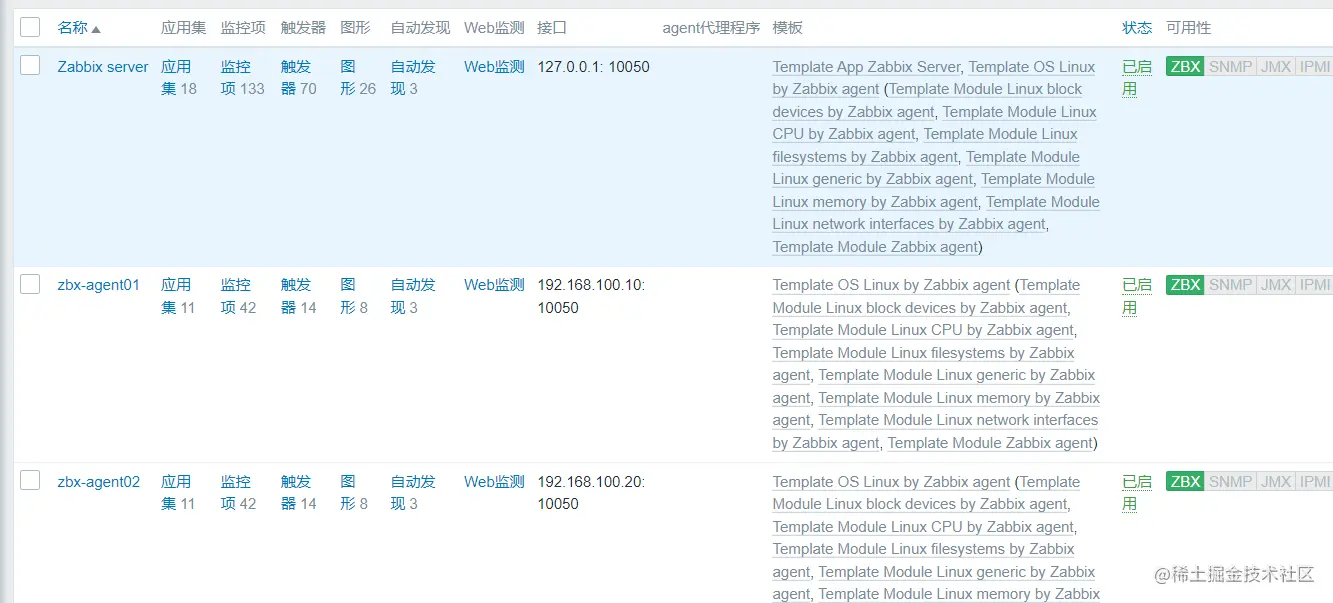Screen dimensions: 1333x603
Task: Click the 可用性 column header
Action: [1188, 28]
